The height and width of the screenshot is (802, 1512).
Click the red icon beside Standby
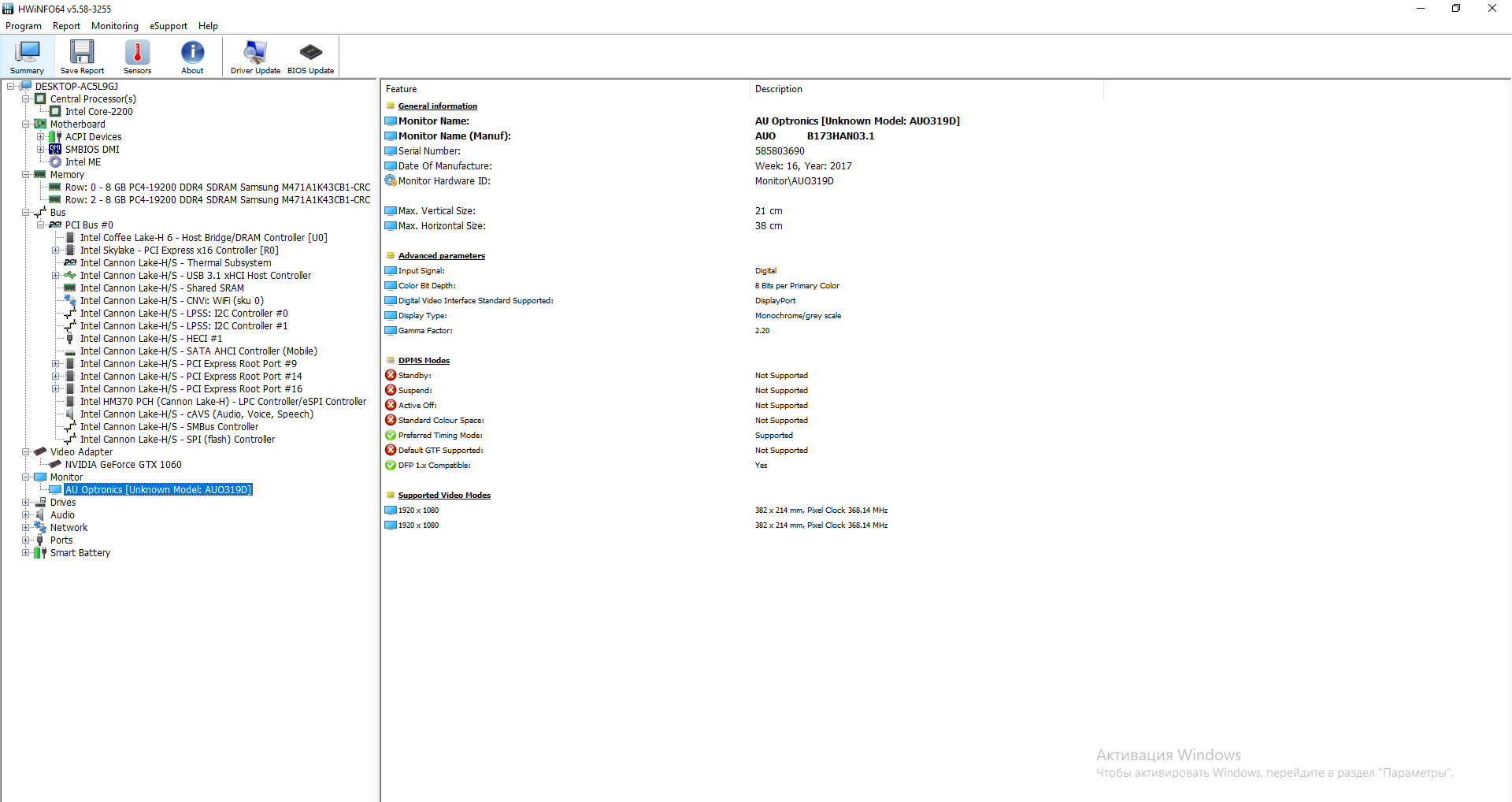391,375
